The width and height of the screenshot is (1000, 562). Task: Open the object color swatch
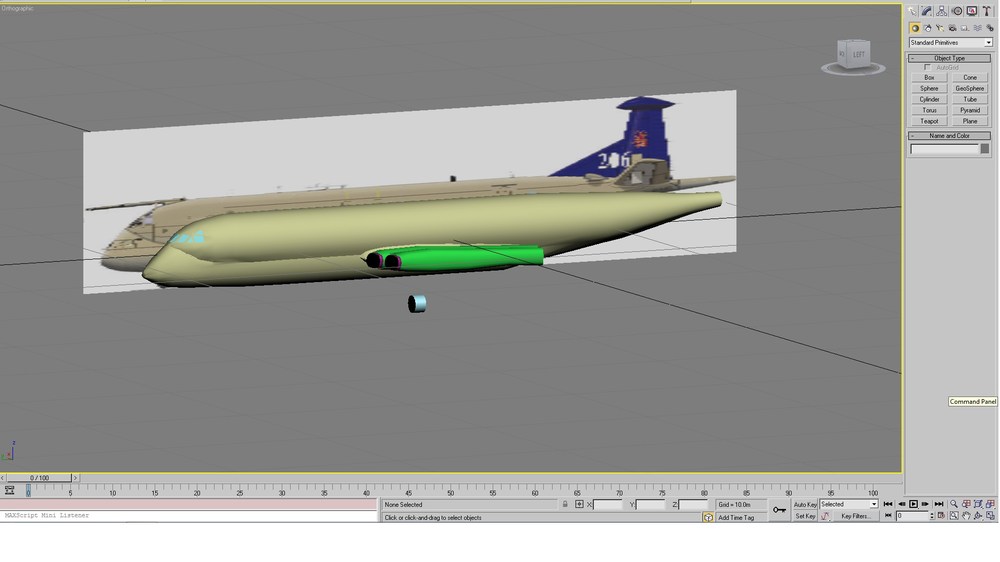click(985, 149)
